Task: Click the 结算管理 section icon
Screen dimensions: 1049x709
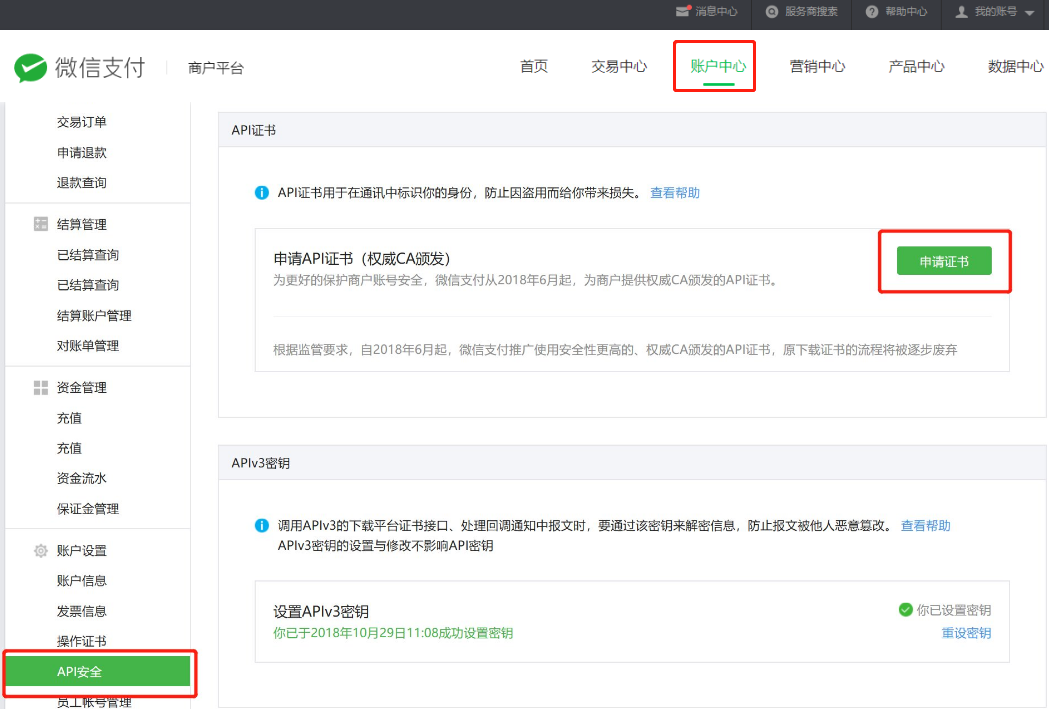Action: (x=41, y=224)
